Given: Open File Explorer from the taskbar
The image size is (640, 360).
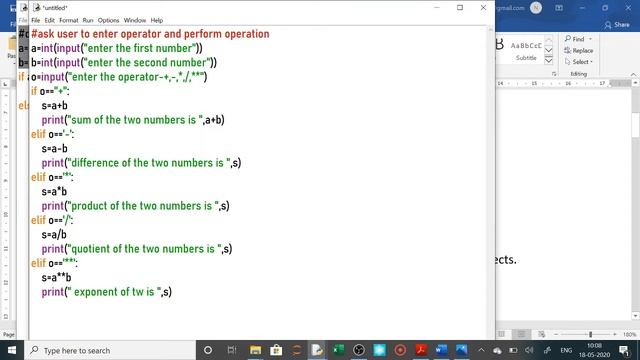Looking at the screenshot, I should (x=256, y=350).
